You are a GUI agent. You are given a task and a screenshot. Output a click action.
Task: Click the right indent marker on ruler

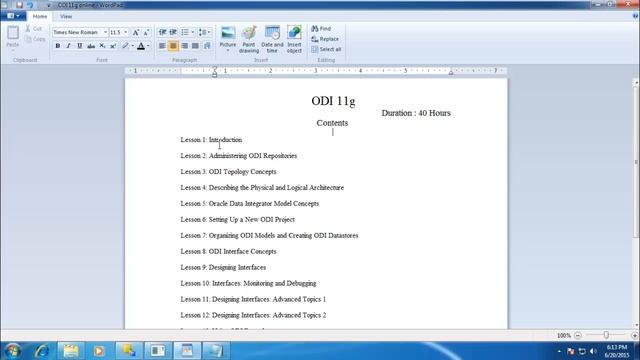tap(451, 72)
